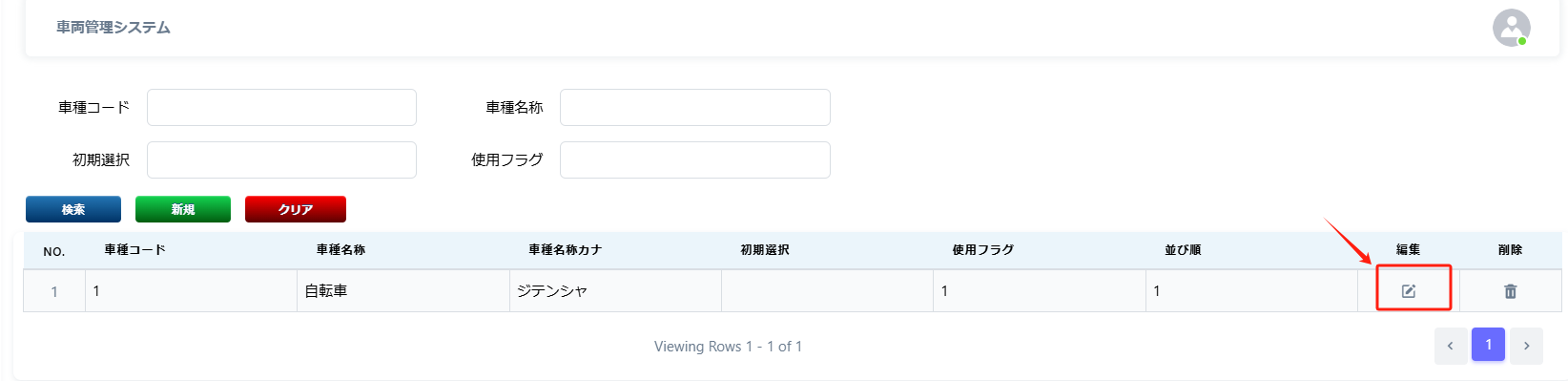Delete the 自転車 row with trash icon
The width and height of the screenshot is (1568, 381).
[x=1511, y=291]
